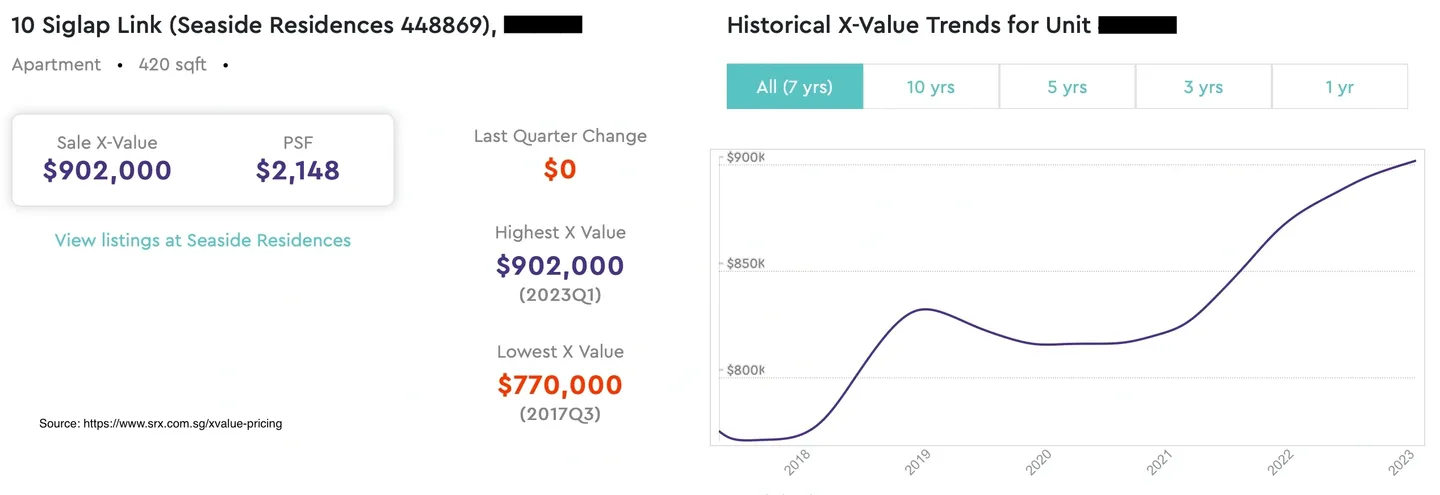Click the 2021 label on the x-axis
The width and height of the screenshot is (1440, 495).
1160,462
